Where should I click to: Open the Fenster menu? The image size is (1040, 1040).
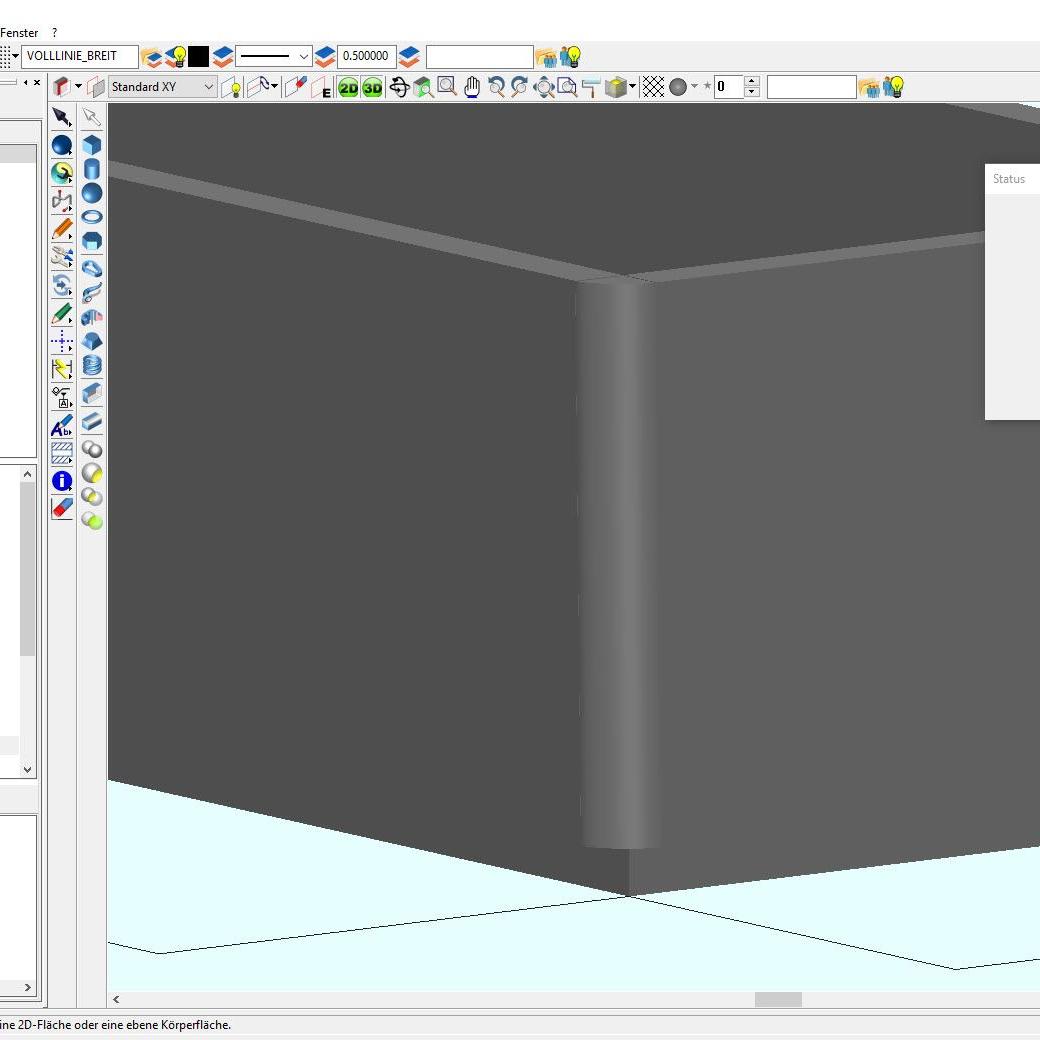19,33
